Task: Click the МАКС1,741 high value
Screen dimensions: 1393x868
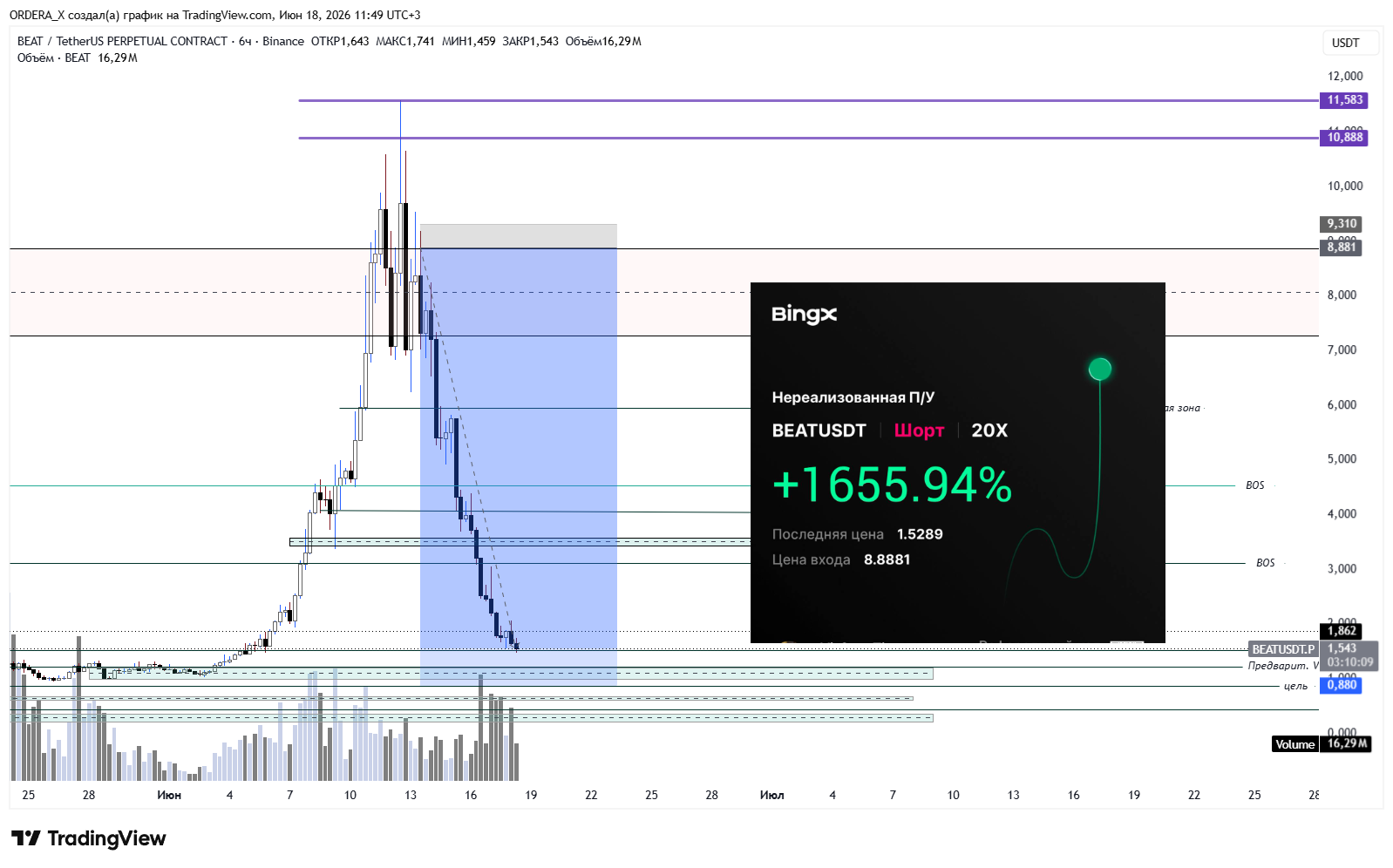Action: (405, 41)
